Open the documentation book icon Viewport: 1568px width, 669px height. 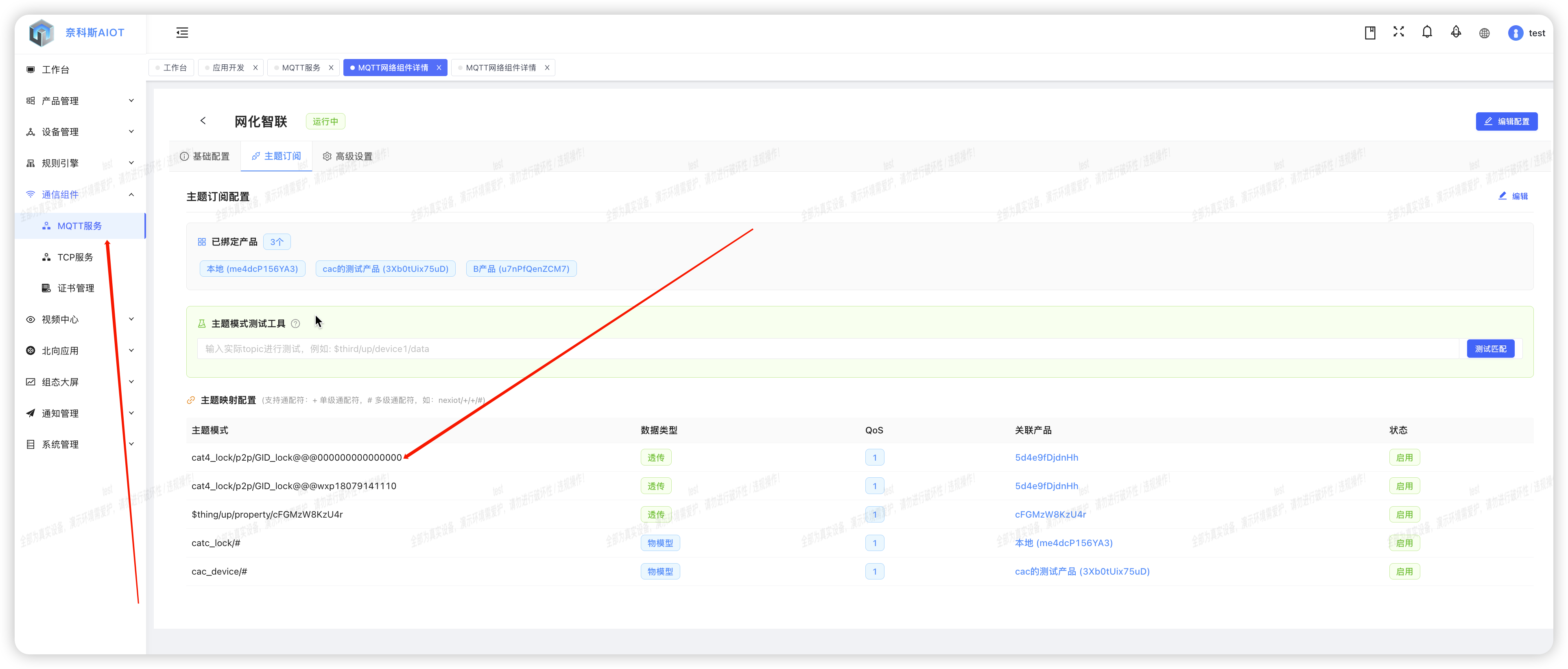1369,33
